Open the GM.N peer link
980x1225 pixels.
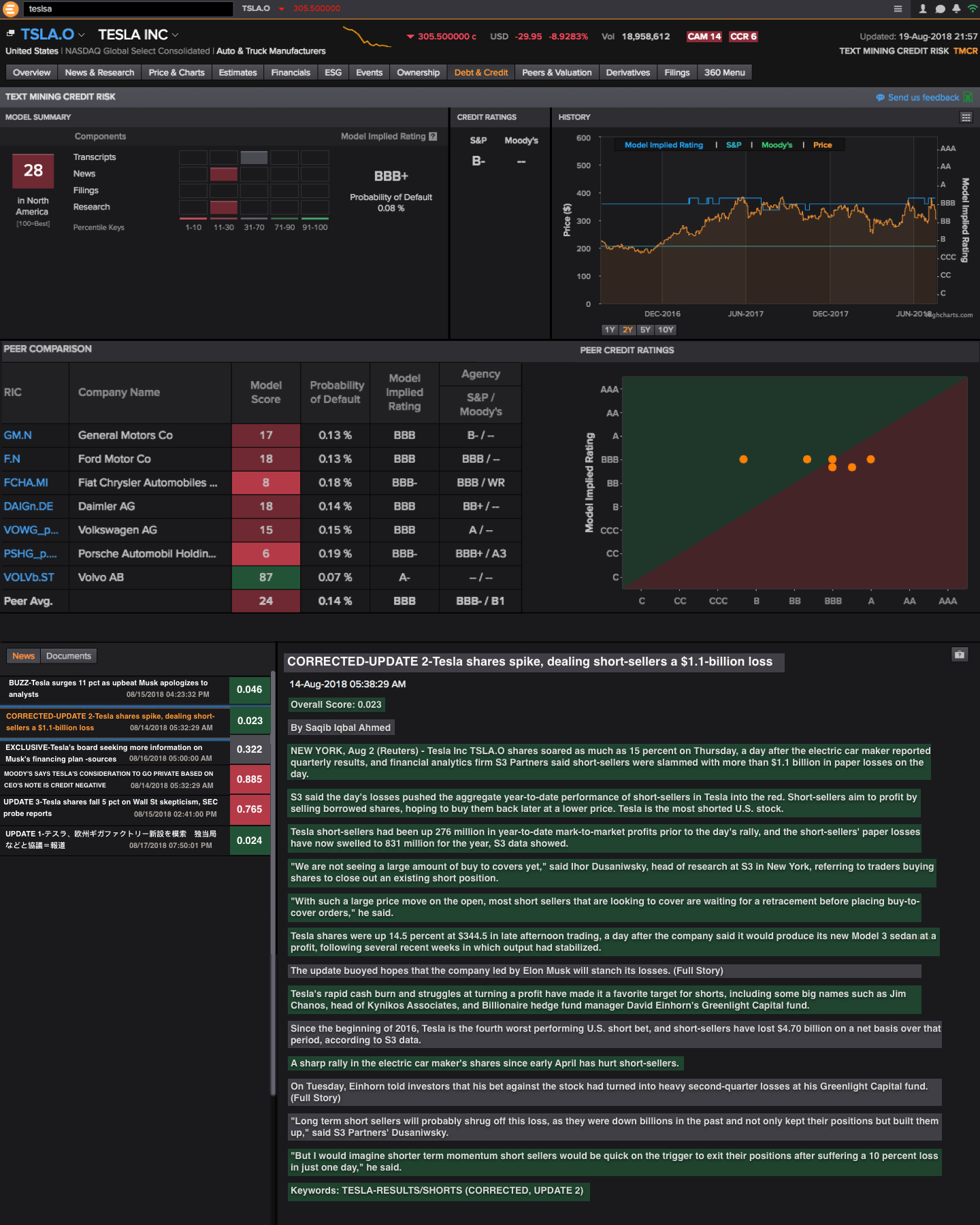pos(18,436)
